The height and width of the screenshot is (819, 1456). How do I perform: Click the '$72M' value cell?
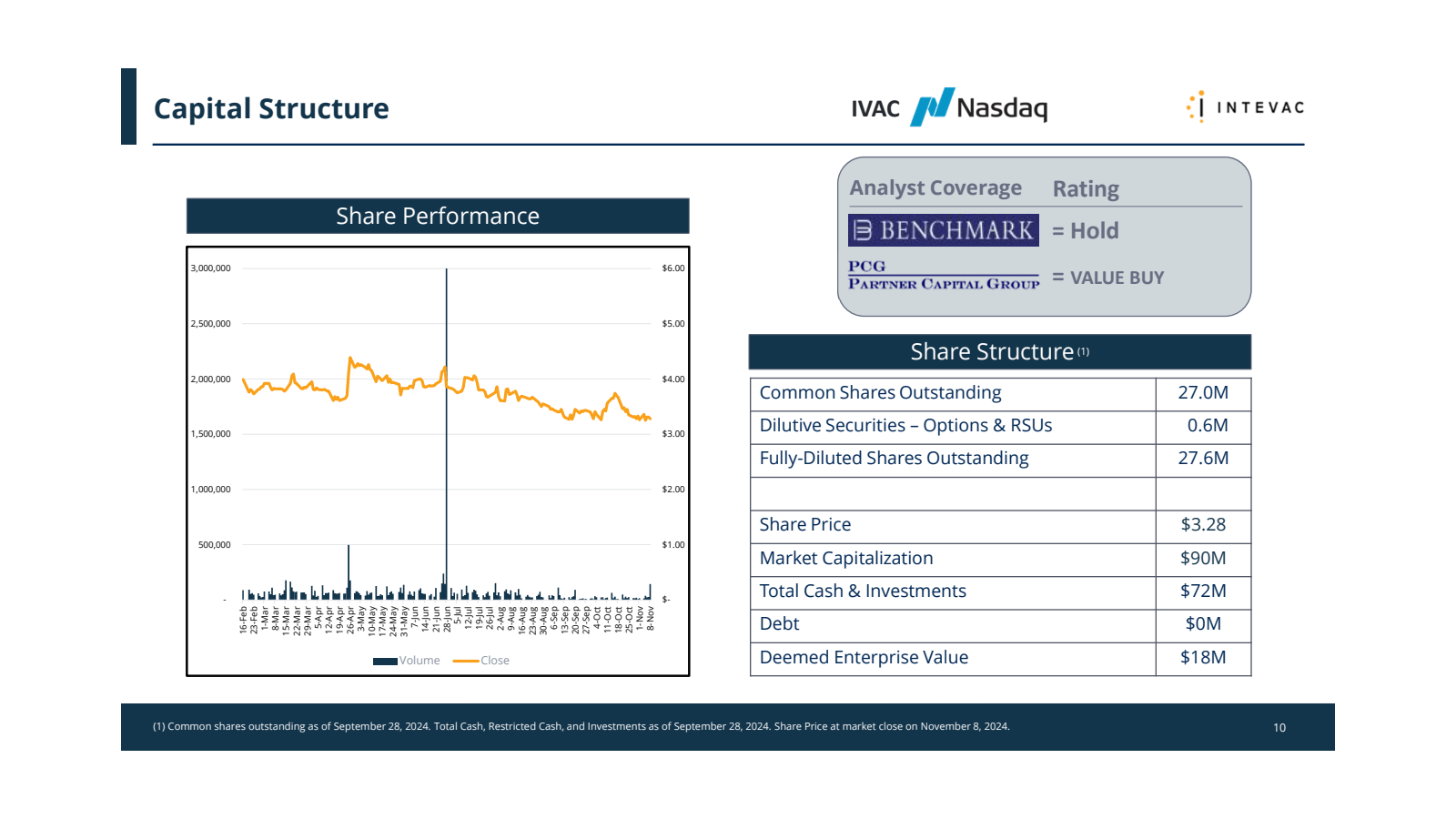click(x=1203, y=592)
